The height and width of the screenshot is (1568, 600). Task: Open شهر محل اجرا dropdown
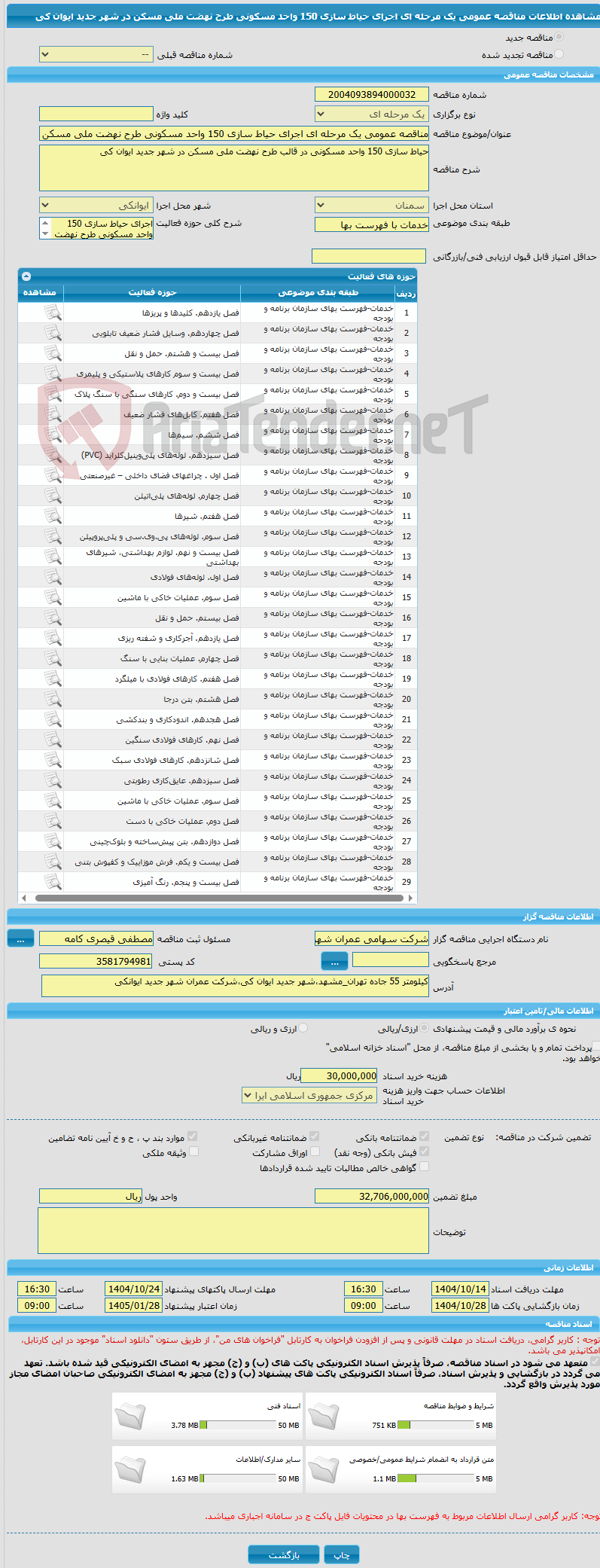(96, 206)
